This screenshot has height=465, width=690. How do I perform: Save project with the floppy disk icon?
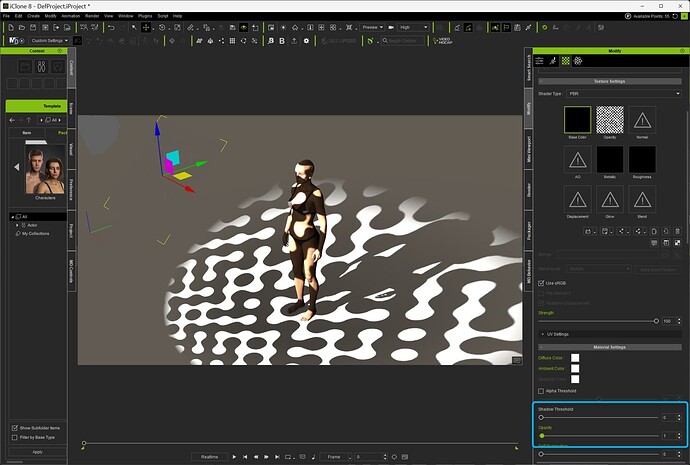coord(33,27)
